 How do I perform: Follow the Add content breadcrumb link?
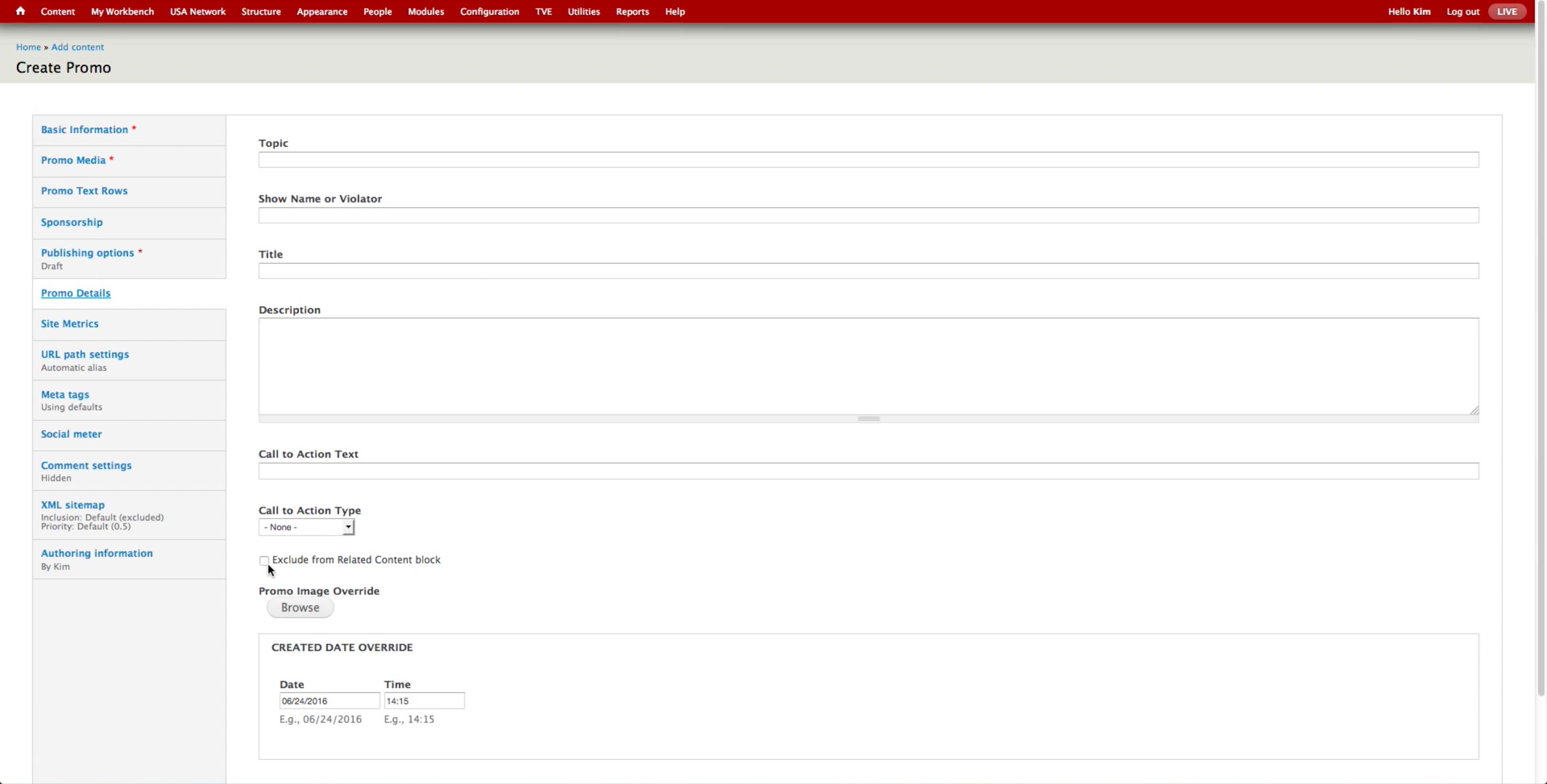coord(77,47)
